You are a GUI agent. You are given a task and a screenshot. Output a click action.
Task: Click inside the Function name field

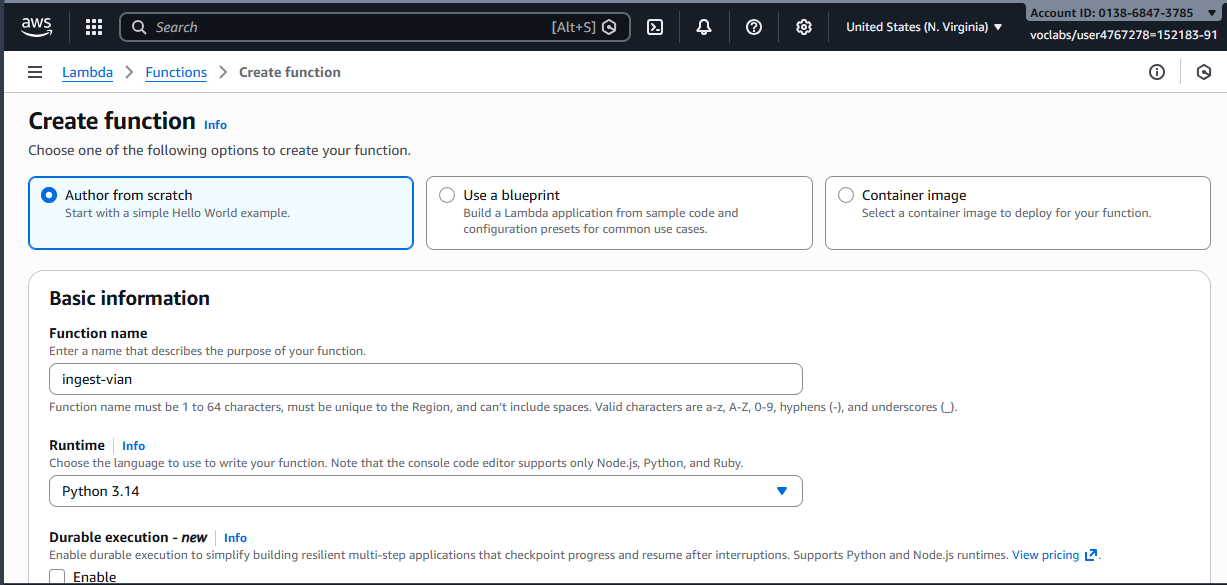tap(426, 379)
